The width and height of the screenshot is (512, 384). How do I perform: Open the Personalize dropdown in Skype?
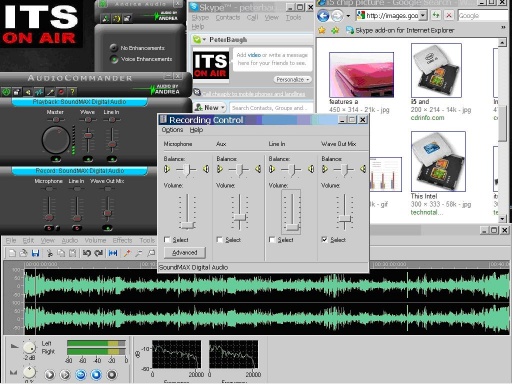tap(293, 80)
